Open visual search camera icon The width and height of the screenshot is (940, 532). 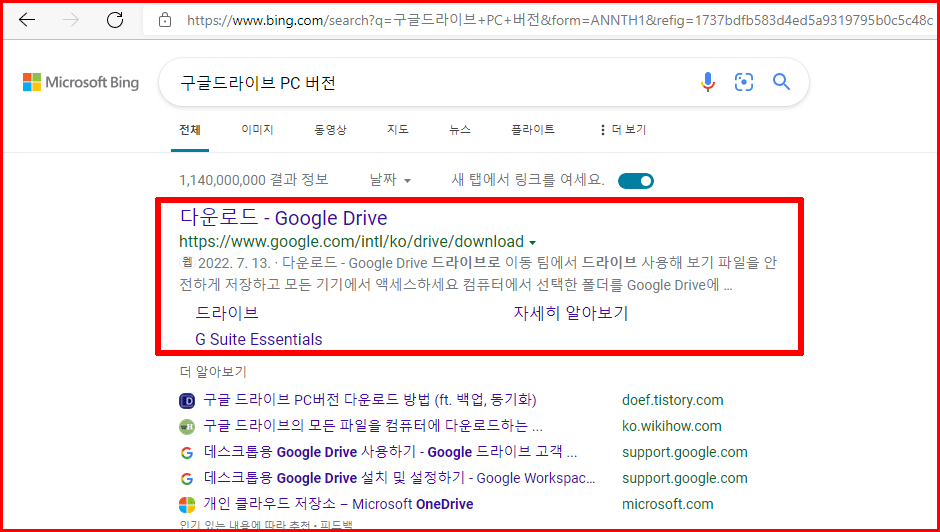tap(743, 82)
